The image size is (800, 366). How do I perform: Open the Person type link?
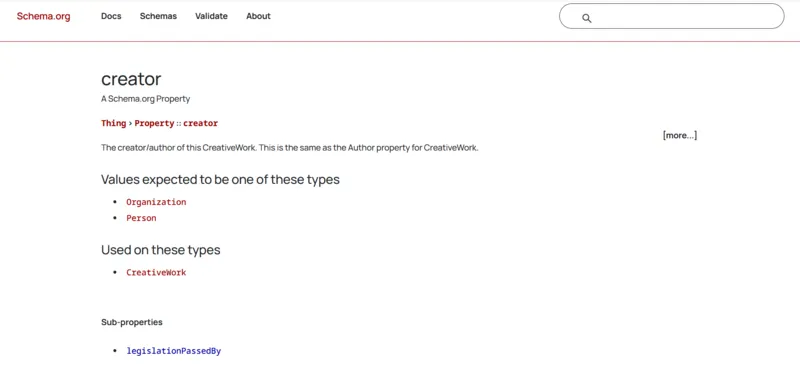click(x=141, y=218)
